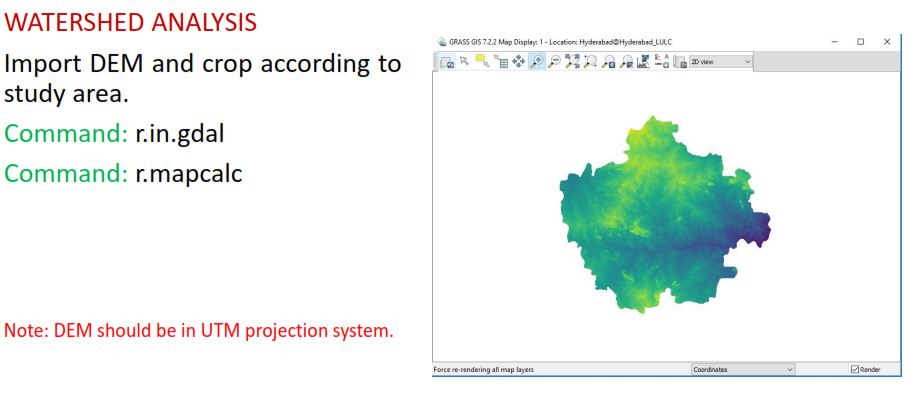This screenshot has height=412, width=916.
Task: Activate Select vector features tool
Action: pyautogui.click(x=482, y=62)
